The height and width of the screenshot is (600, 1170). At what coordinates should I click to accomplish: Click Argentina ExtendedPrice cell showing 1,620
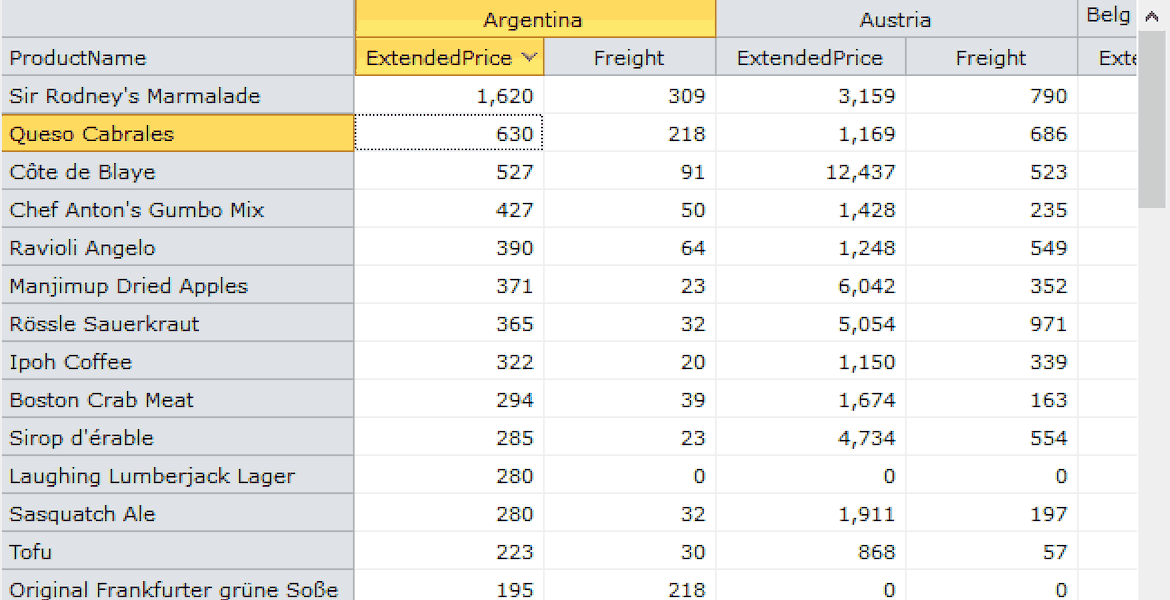(449, 96)
